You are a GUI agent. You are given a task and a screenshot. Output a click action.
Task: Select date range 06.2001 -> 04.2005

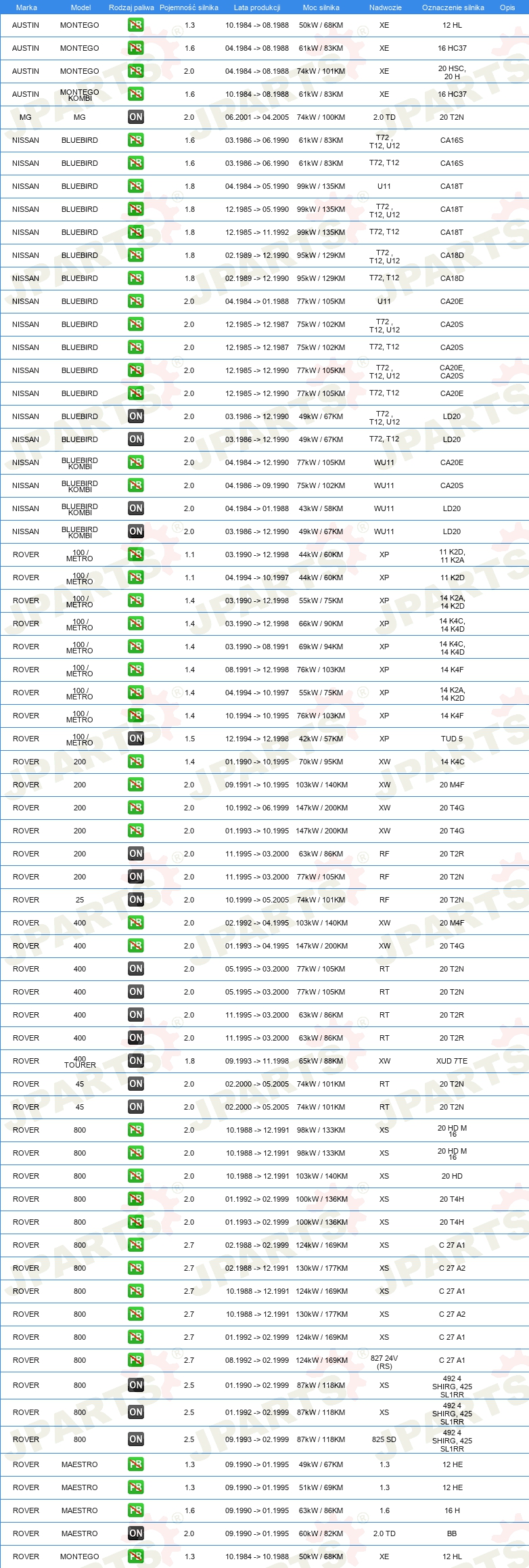pyautogui.click(x=257, y=117)
